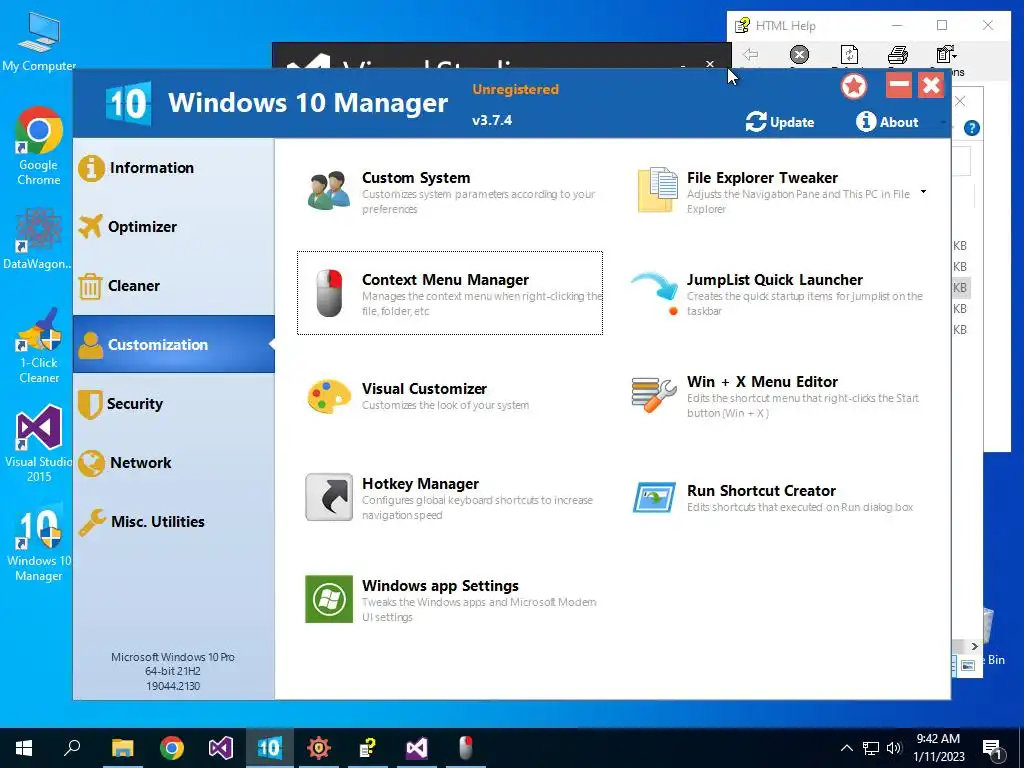Select My Computer desktop icon
Viewport: 1024px width, 768px height.
tap(39, 40)
